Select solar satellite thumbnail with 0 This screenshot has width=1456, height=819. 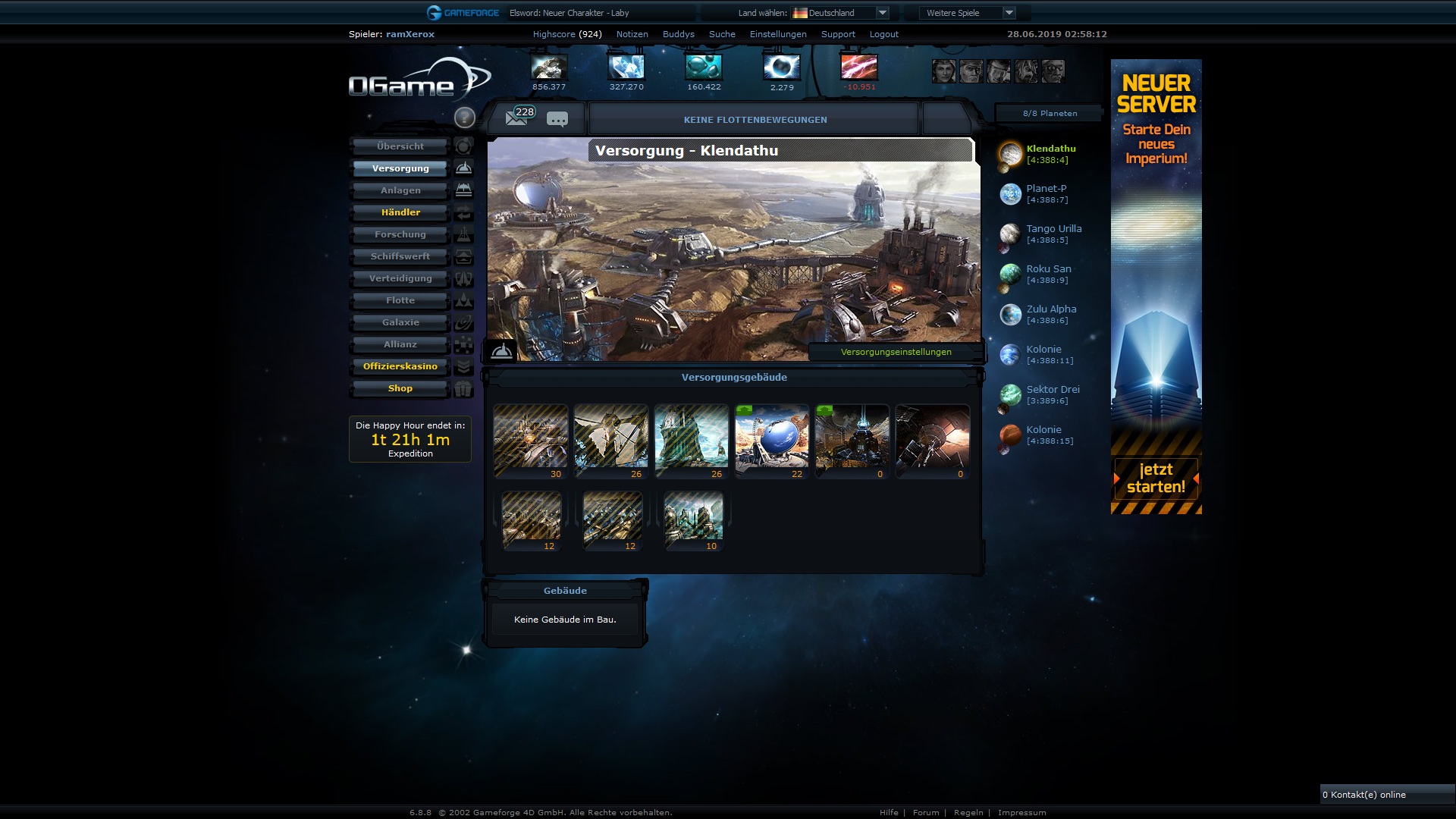933,440
